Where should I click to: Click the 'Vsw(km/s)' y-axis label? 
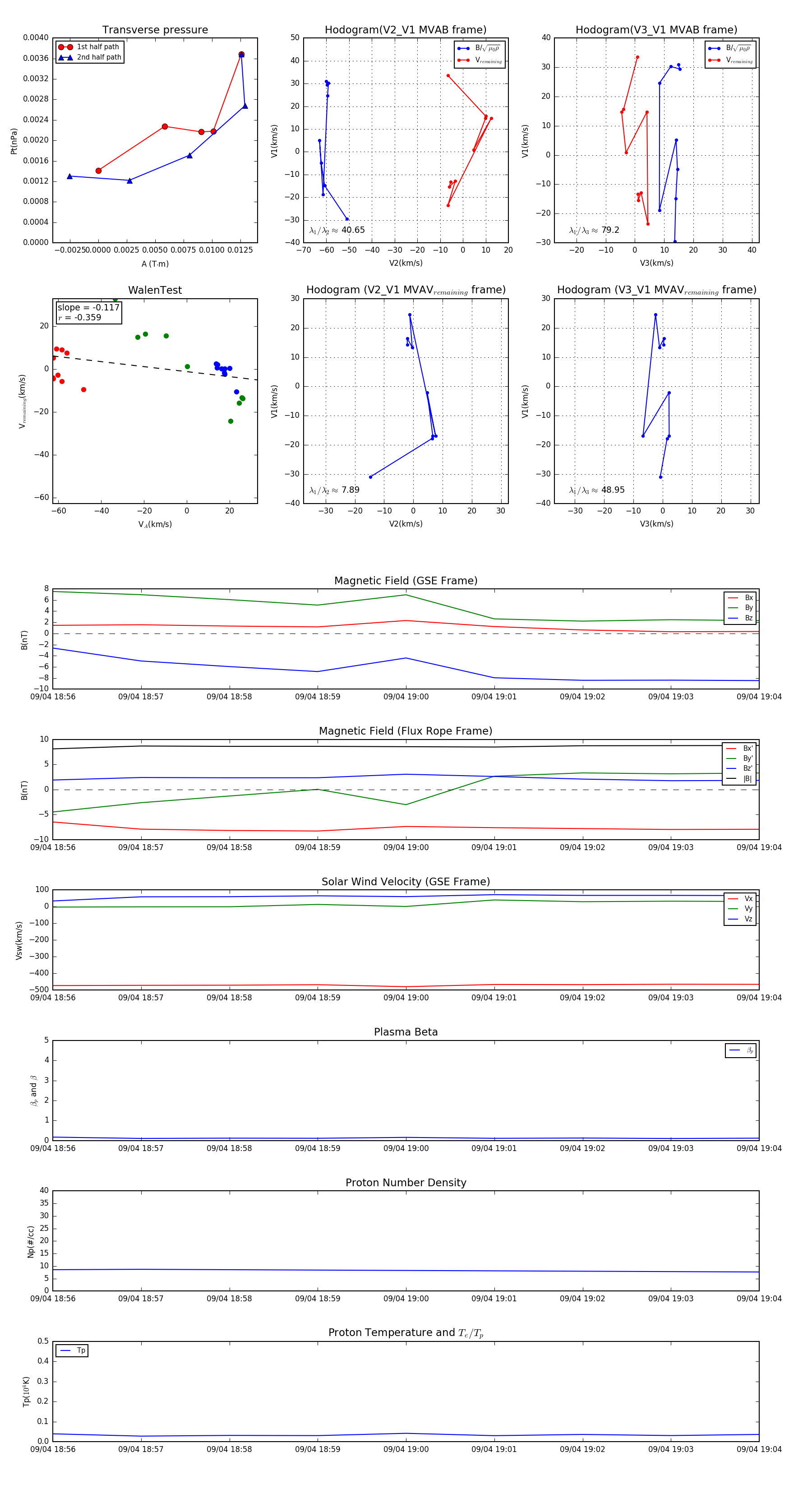18,940
